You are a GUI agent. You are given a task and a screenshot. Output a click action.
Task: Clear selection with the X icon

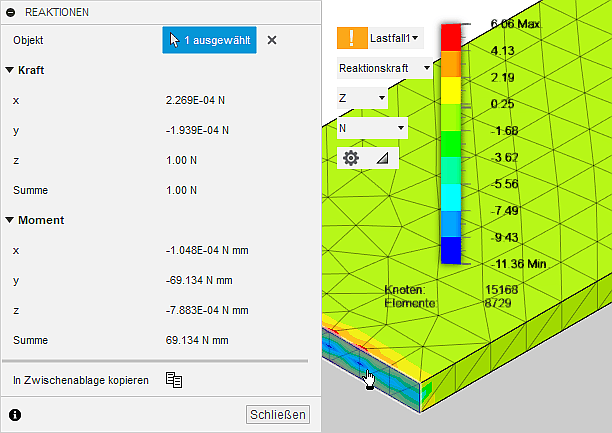coord(272,40)
